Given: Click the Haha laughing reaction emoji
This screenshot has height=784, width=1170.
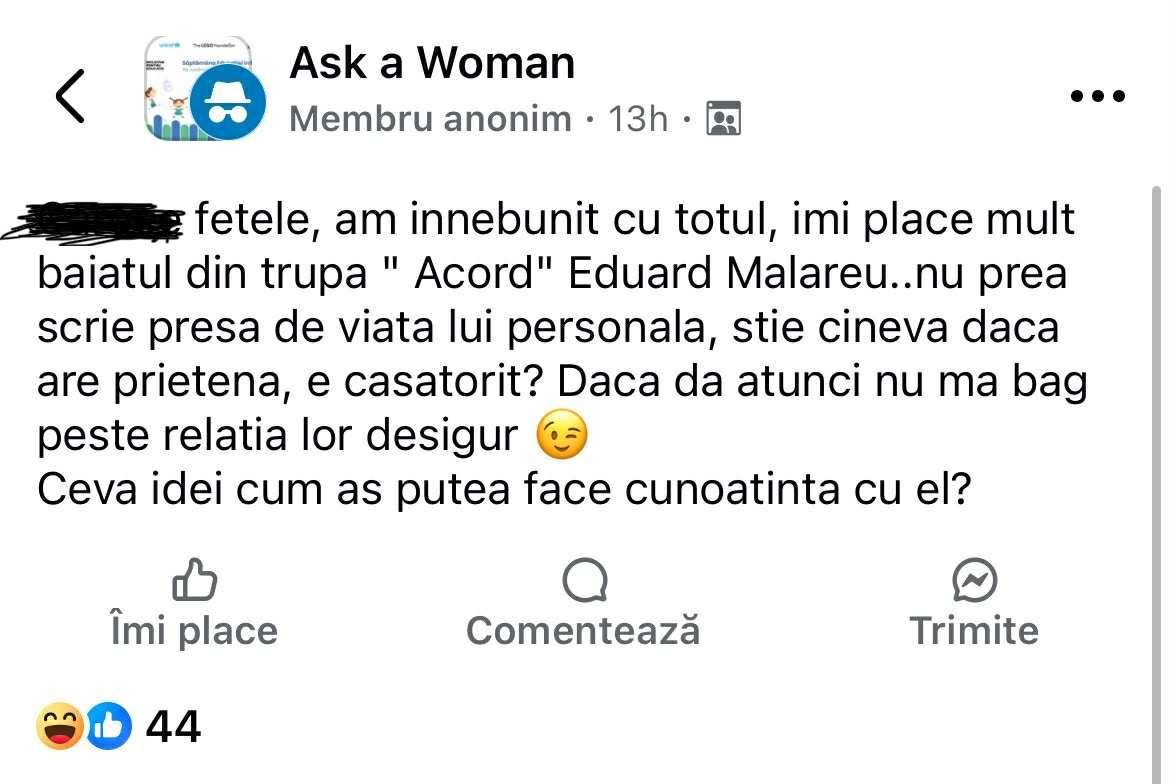Looking at the screenshot, I should tap(60, 726).
